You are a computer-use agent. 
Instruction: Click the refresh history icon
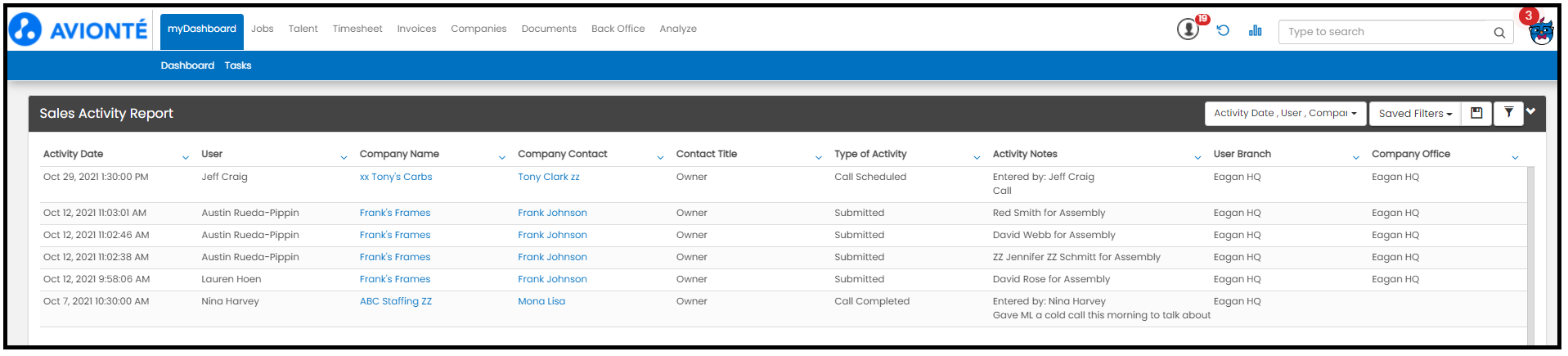(1223, 30)
